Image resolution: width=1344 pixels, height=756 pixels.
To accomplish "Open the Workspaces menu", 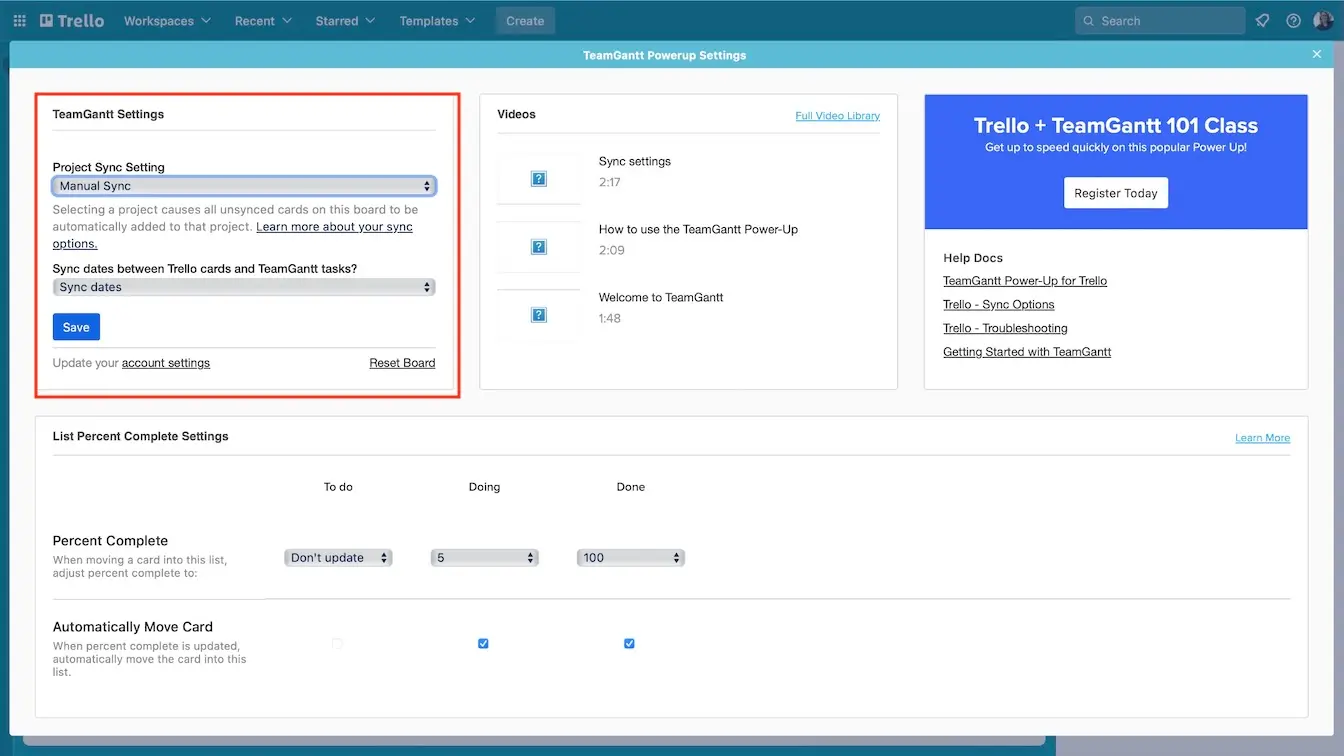I will [x=167, y=21].
